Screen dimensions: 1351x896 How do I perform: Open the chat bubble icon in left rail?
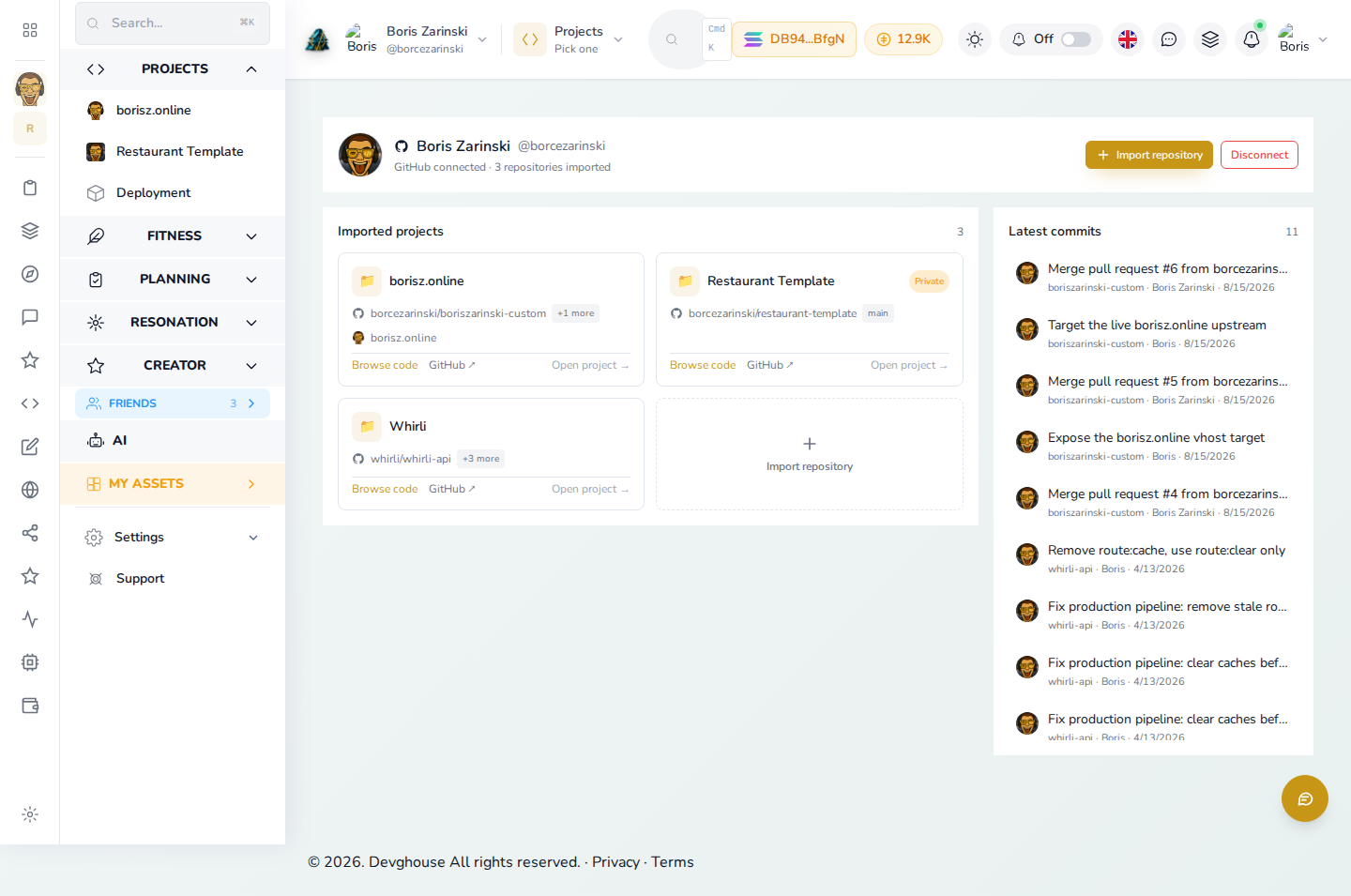pyautogui.click(x=30, y=317)
